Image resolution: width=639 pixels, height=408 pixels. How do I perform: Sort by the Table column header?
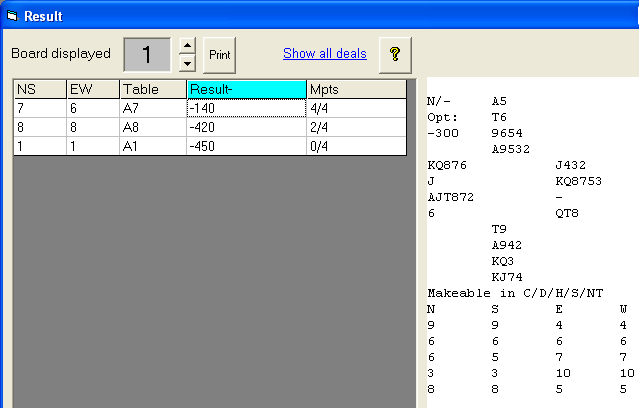(153, 89)
